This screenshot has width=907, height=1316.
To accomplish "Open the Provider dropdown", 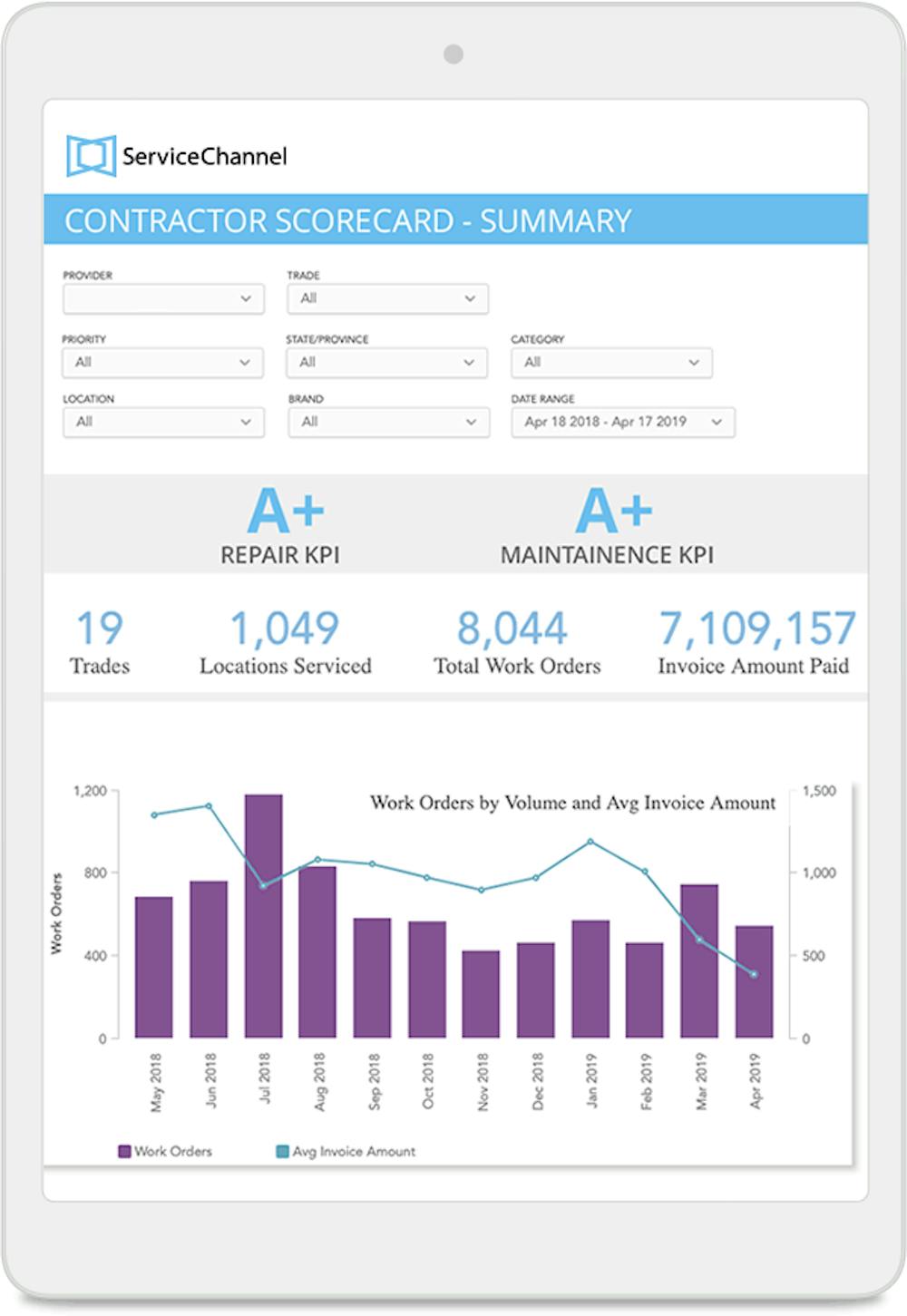I will (x=163, y=298).
